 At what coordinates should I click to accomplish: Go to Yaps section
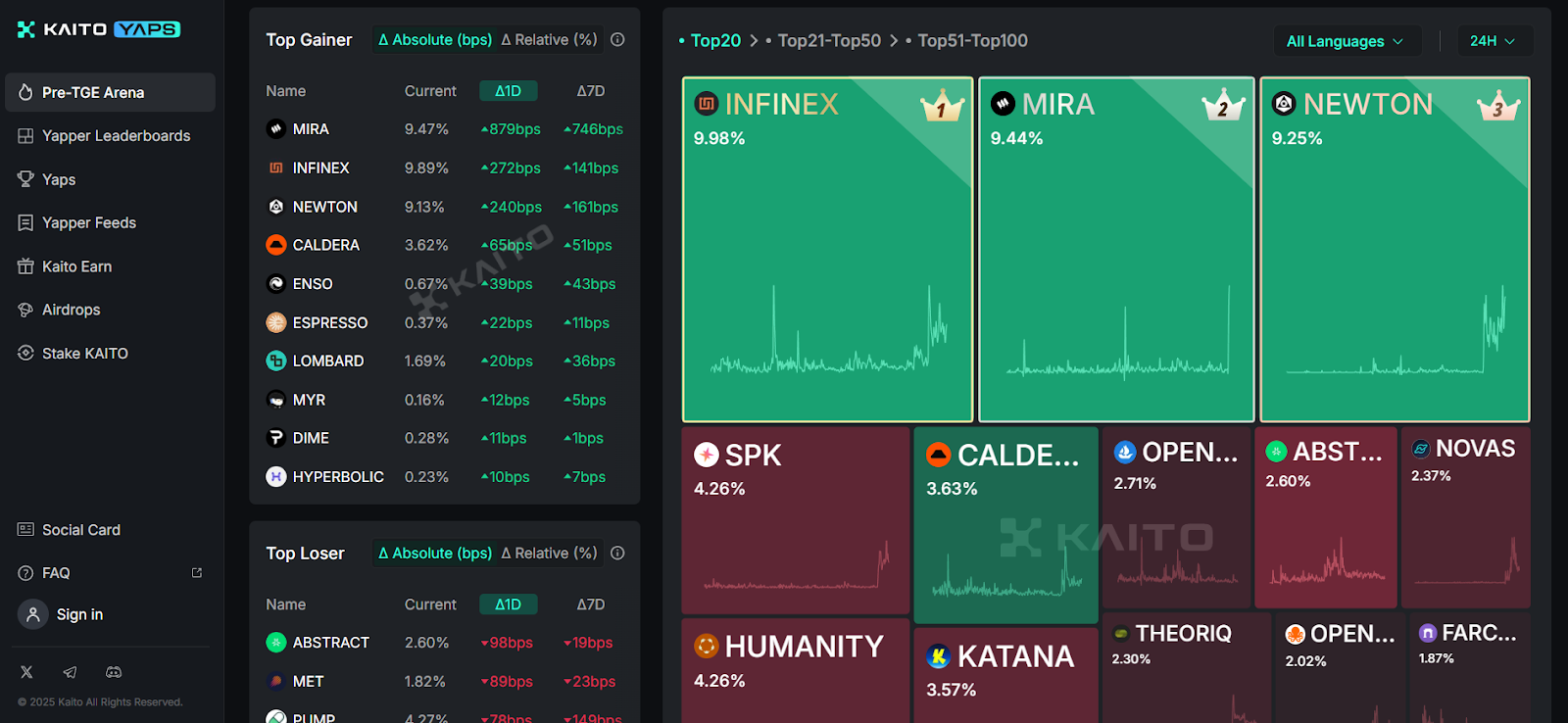pos(110,179)
